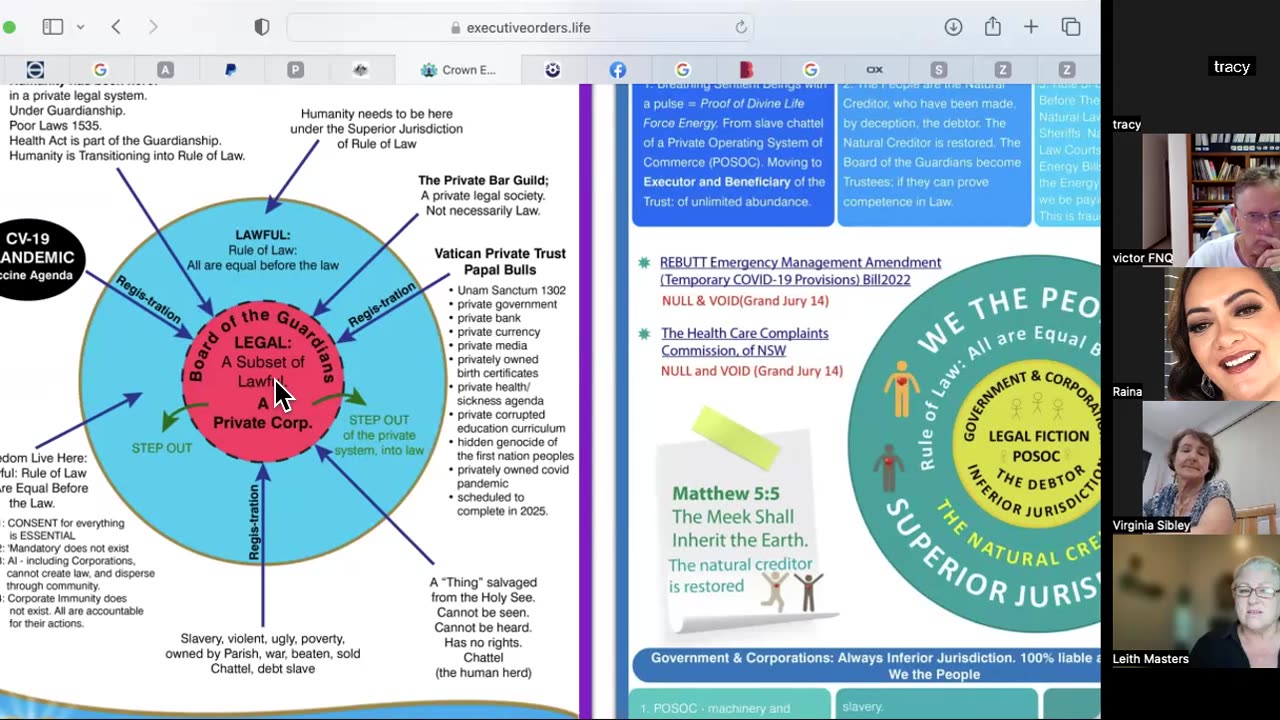This screenshot has height=720, width=1280.
Task: Go forward to the next page
Action: (x=153, y=27)
